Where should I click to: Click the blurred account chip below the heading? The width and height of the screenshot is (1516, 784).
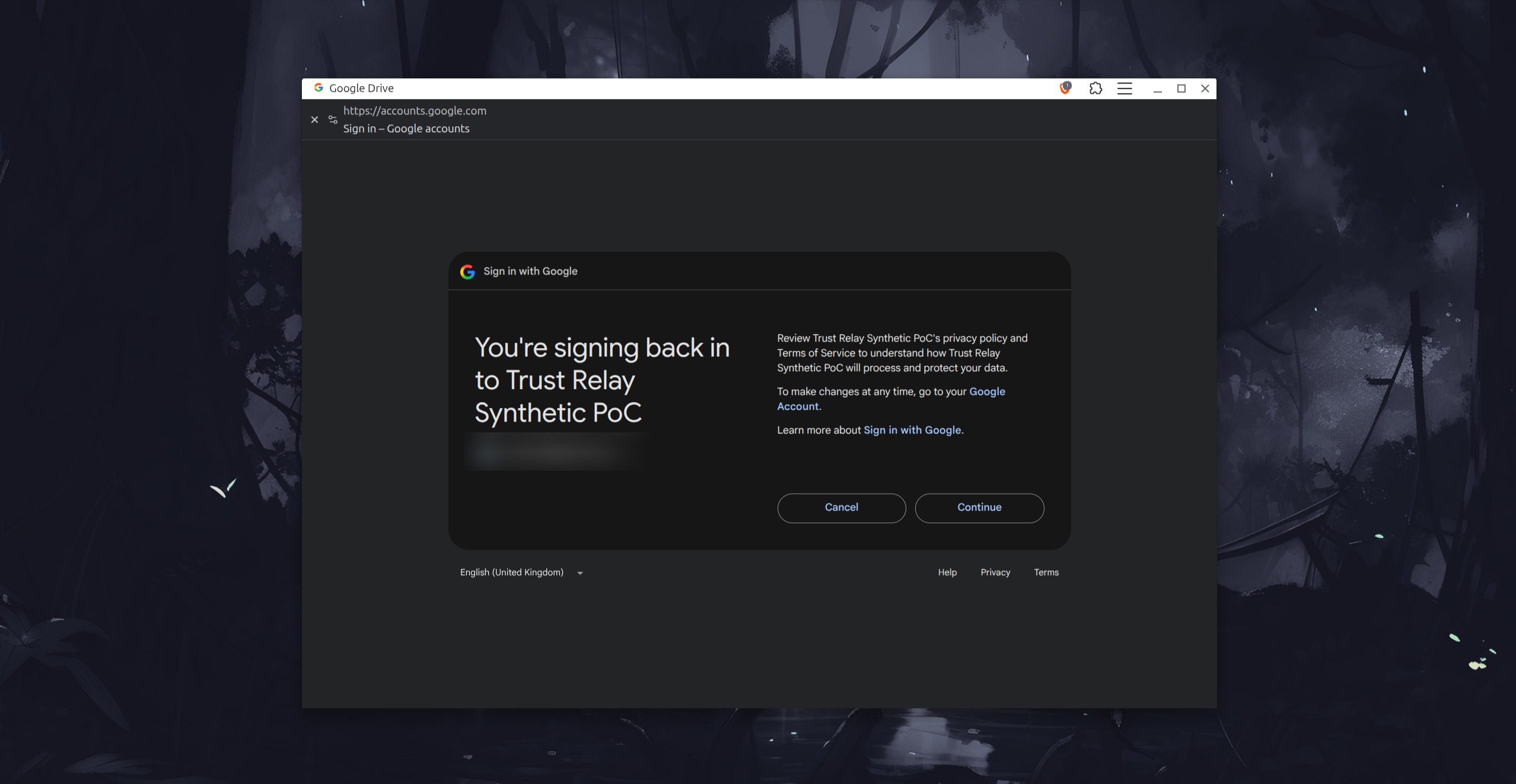(555, 452)
